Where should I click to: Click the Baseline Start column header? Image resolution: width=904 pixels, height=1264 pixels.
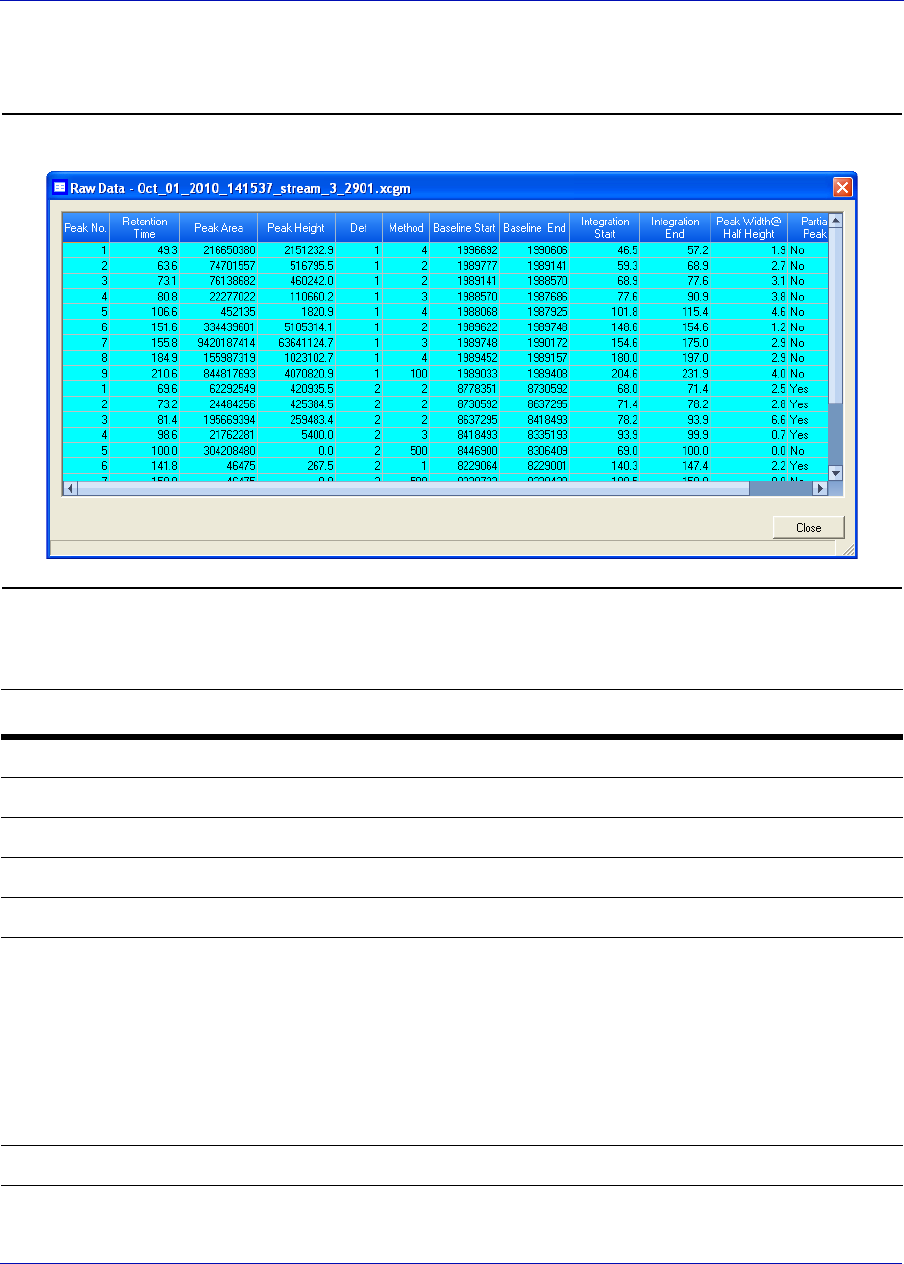[x=464, y=228]
